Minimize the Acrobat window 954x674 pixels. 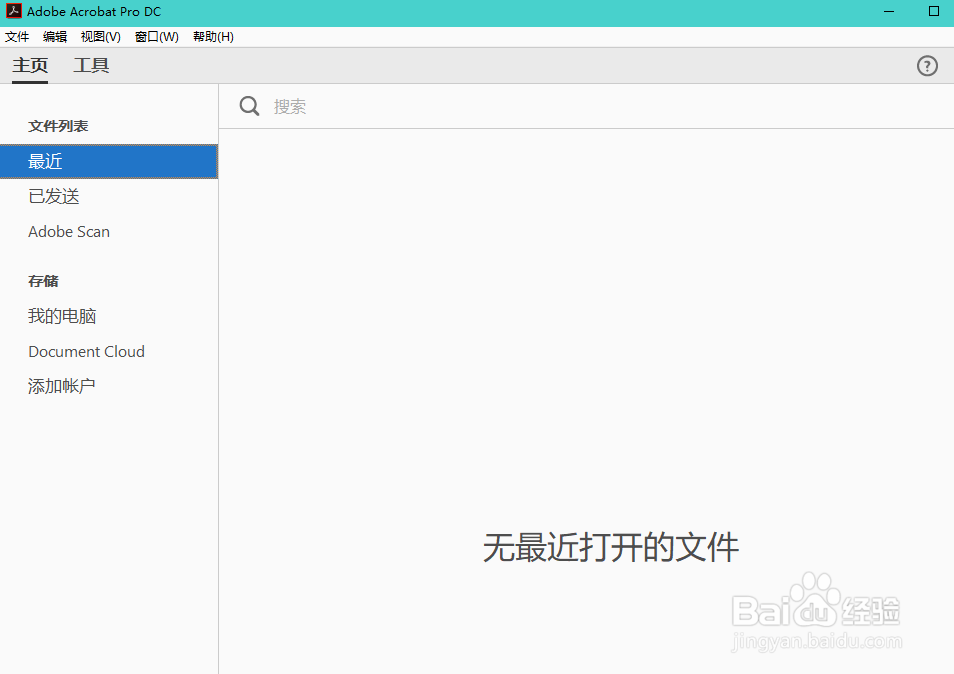tap(889, 12)
